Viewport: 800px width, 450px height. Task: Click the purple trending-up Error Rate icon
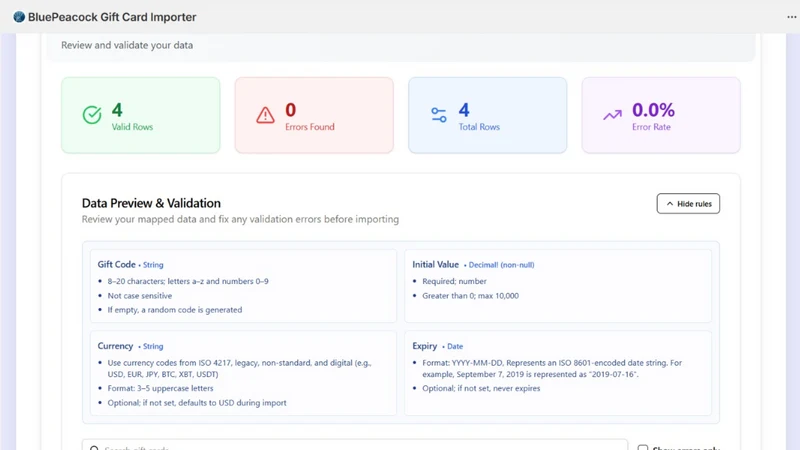[612, 115]
